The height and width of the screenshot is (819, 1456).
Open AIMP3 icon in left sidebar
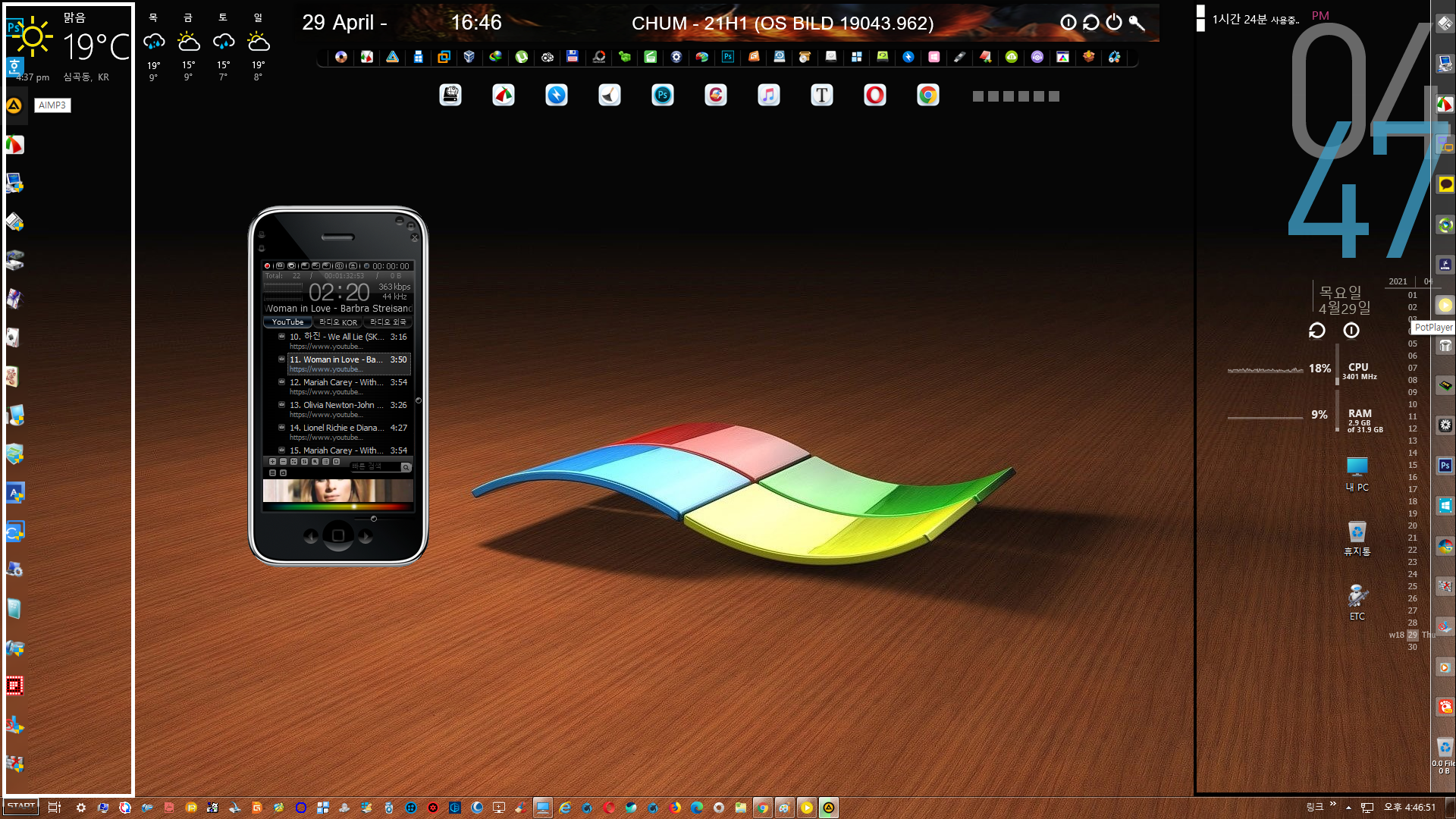pos(14,105)
